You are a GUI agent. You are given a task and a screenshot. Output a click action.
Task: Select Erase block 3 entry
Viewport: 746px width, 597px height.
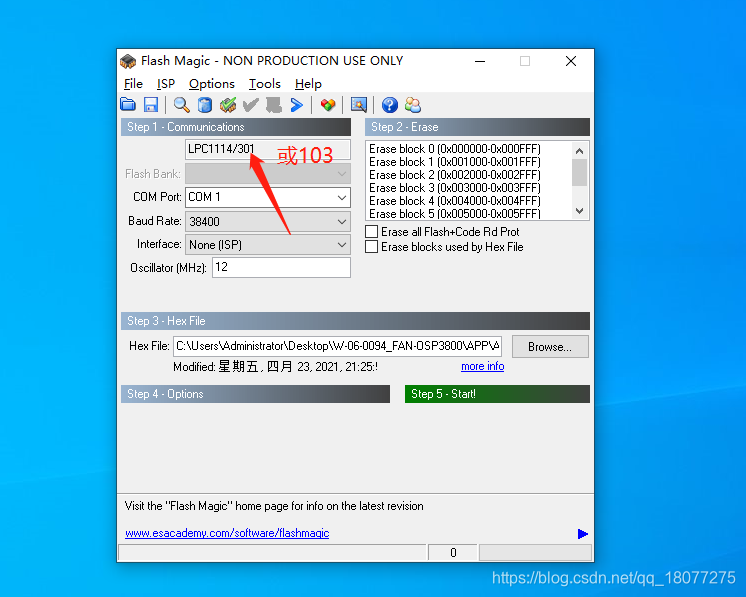(x=455, y=188)
